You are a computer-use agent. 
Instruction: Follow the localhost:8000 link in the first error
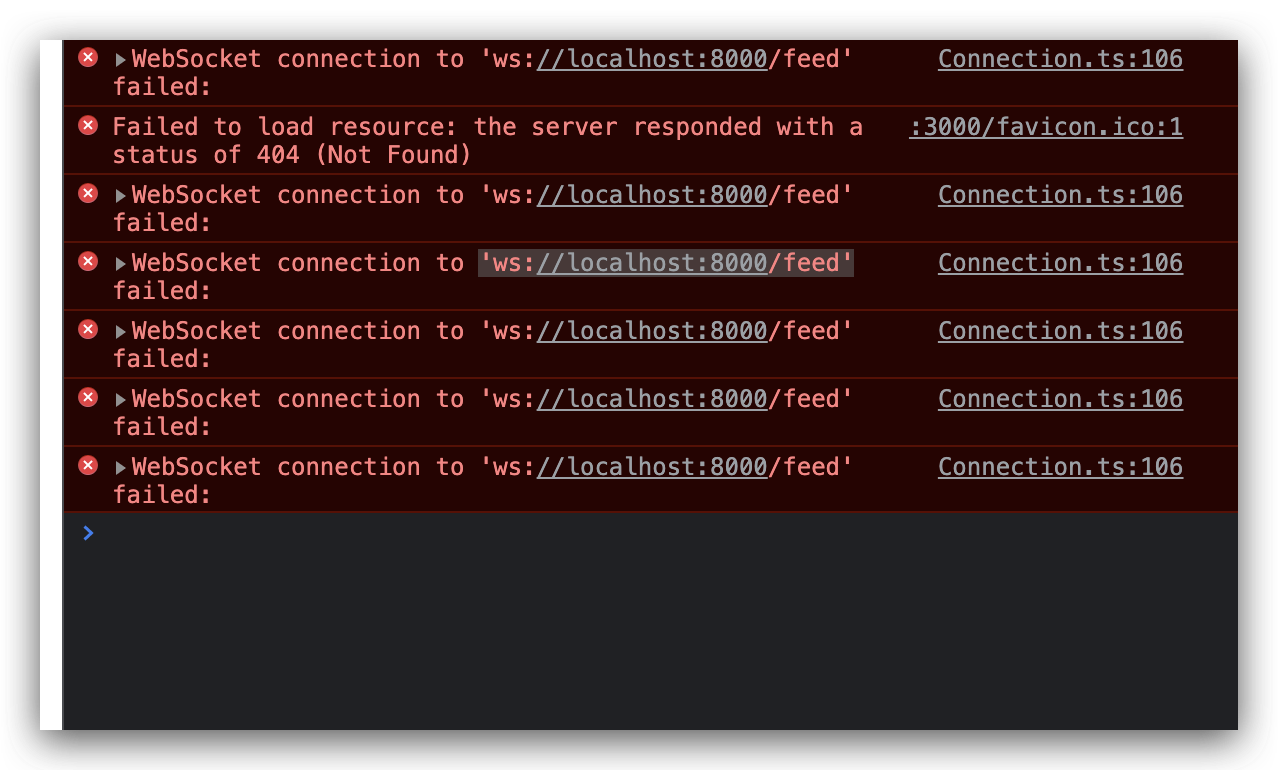coord(651,58)
